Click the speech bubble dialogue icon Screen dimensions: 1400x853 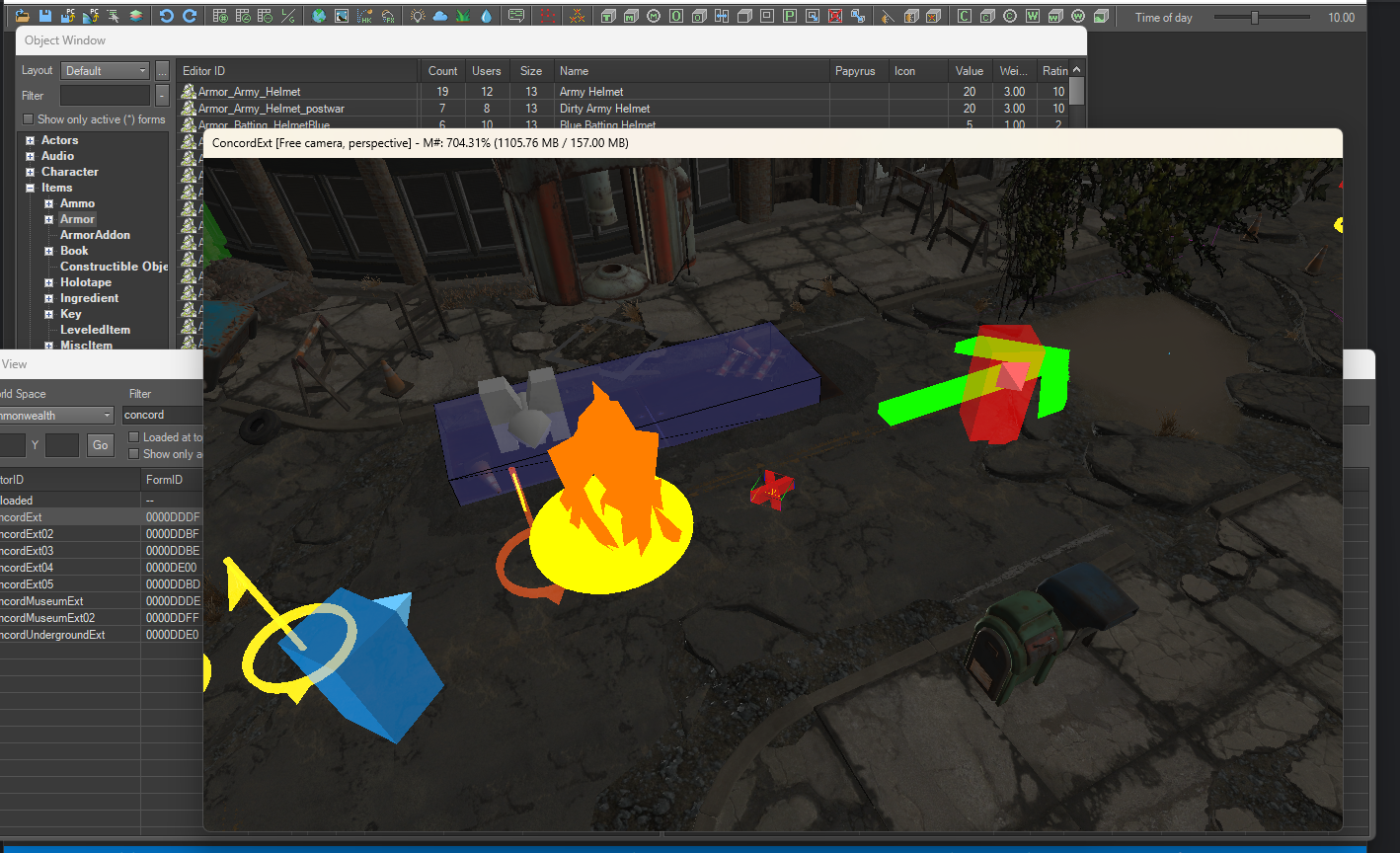515,16
